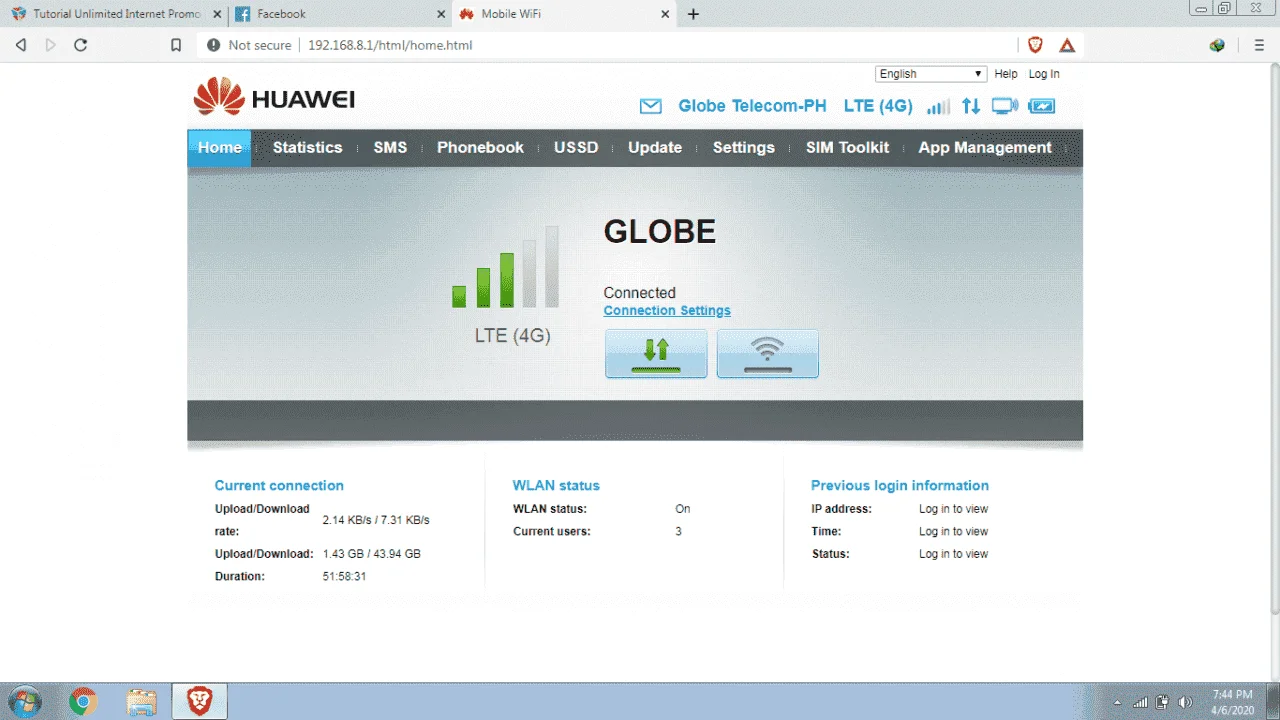Click the signal strength icon in header

click(938, 106)
